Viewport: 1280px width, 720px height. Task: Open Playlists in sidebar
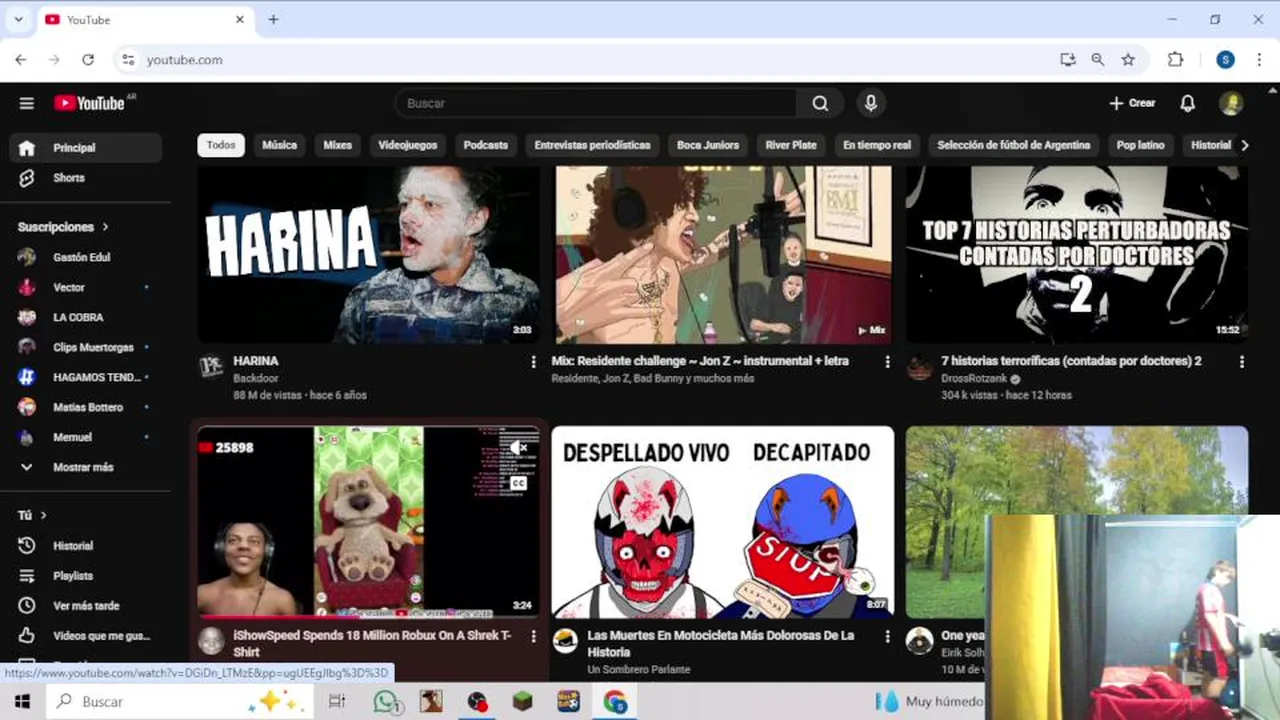pyautogui.click(x=85, y=576)
